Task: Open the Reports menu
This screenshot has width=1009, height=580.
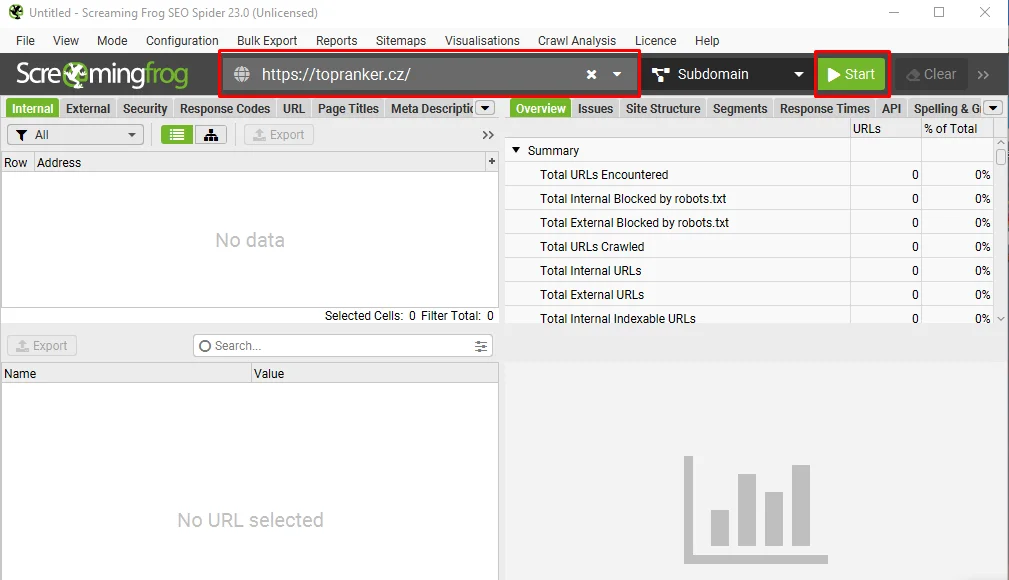Action: (x=337, y=41)
